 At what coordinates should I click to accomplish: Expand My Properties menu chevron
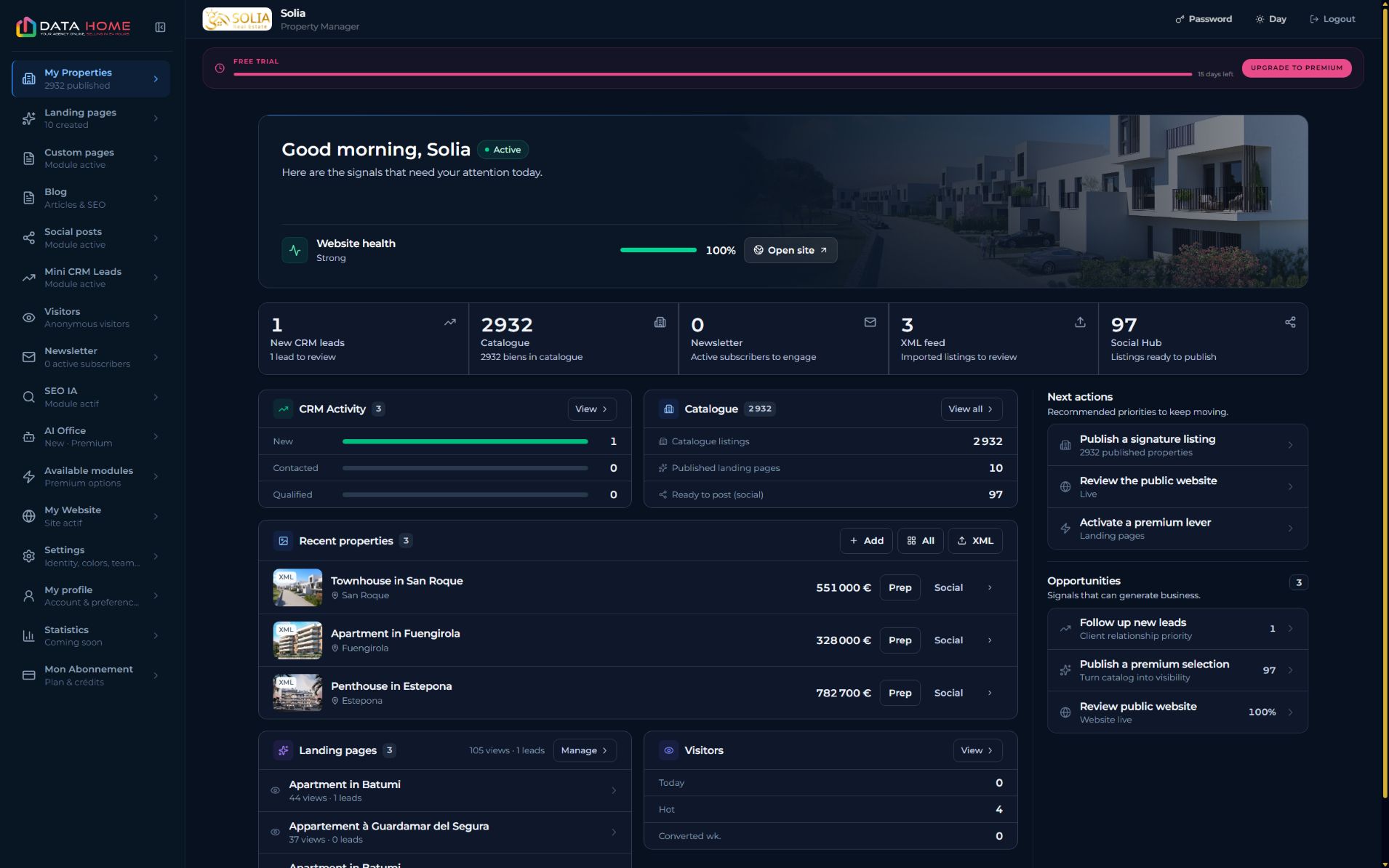tap(156, 79)
